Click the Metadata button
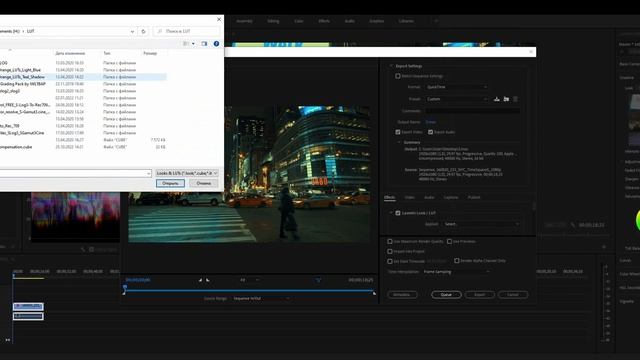Viewport: 640px width, 360px height. [402, 295]
